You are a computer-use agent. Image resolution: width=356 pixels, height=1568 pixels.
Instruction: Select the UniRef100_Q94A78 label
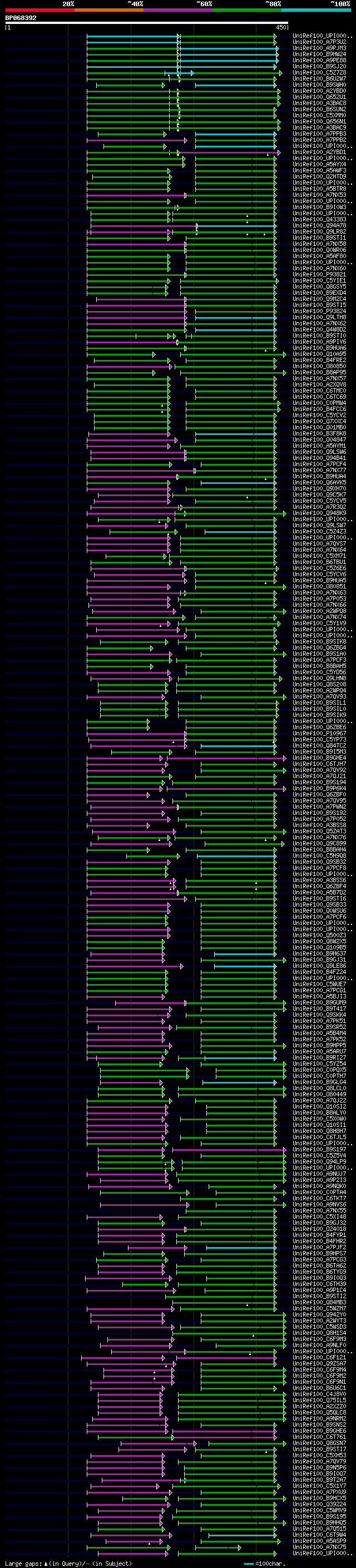coord(319,225)
